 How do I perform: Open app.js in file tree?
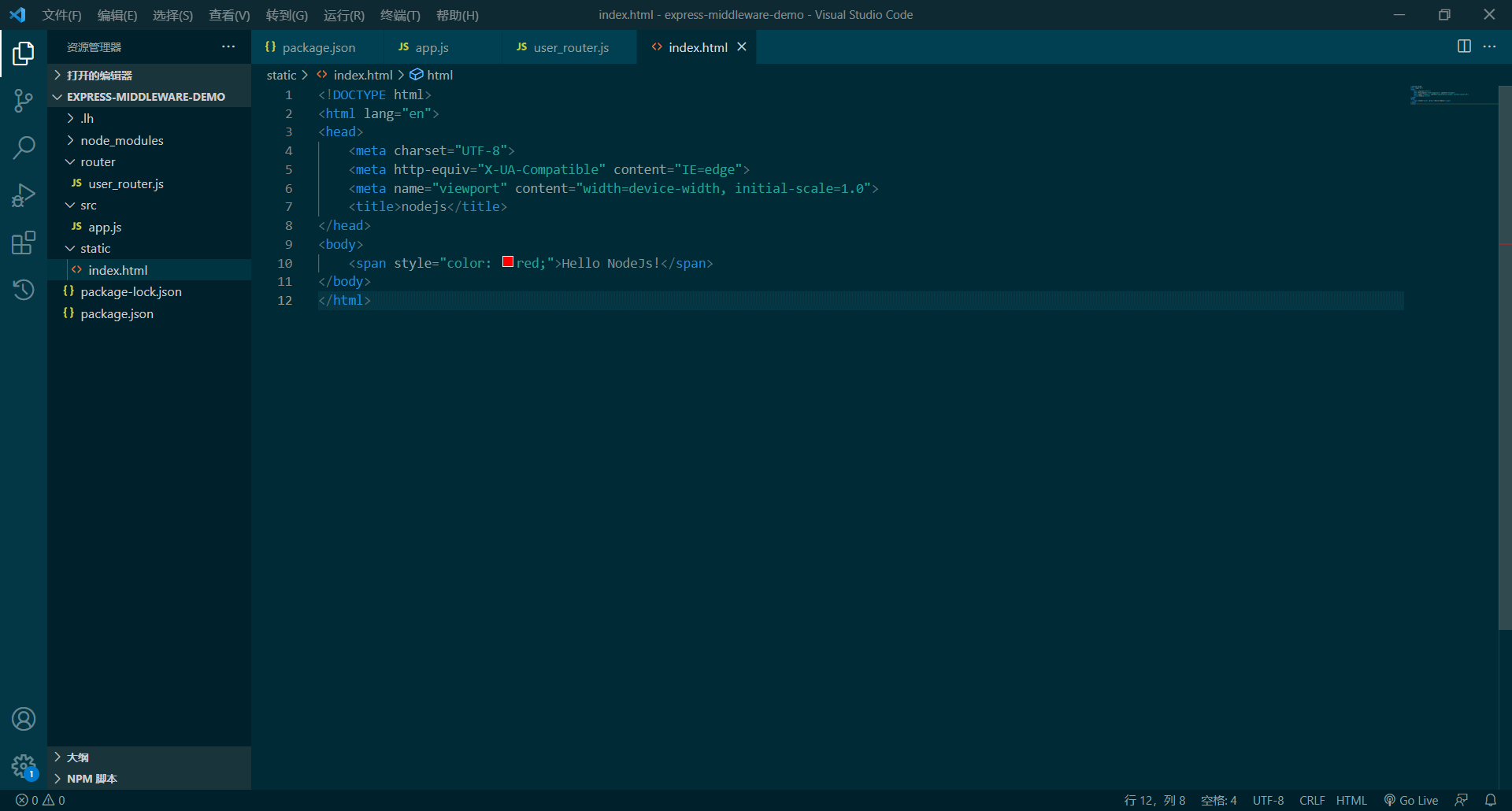(x=150, y=227)
